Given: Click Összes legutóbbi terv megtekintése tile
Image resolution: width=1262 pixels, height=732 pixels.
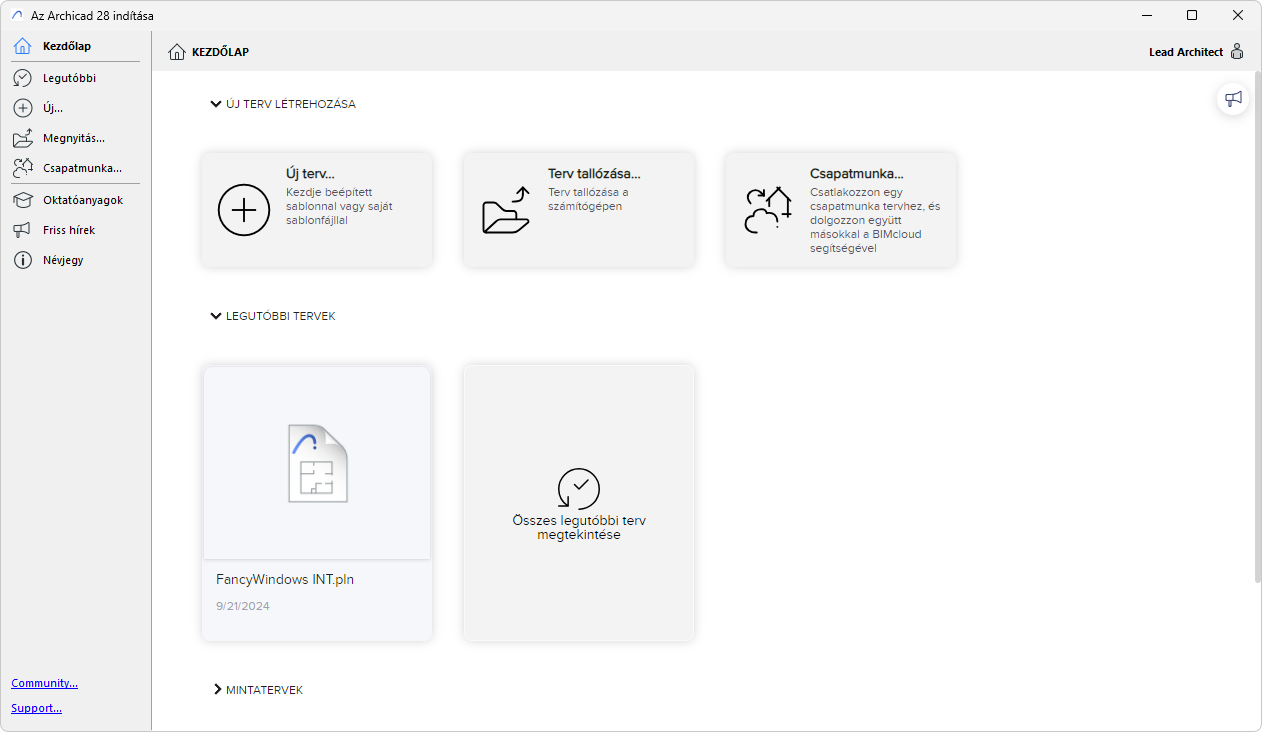Looking at the screenshot, I should pyautogui.click(x=579, y=503).
